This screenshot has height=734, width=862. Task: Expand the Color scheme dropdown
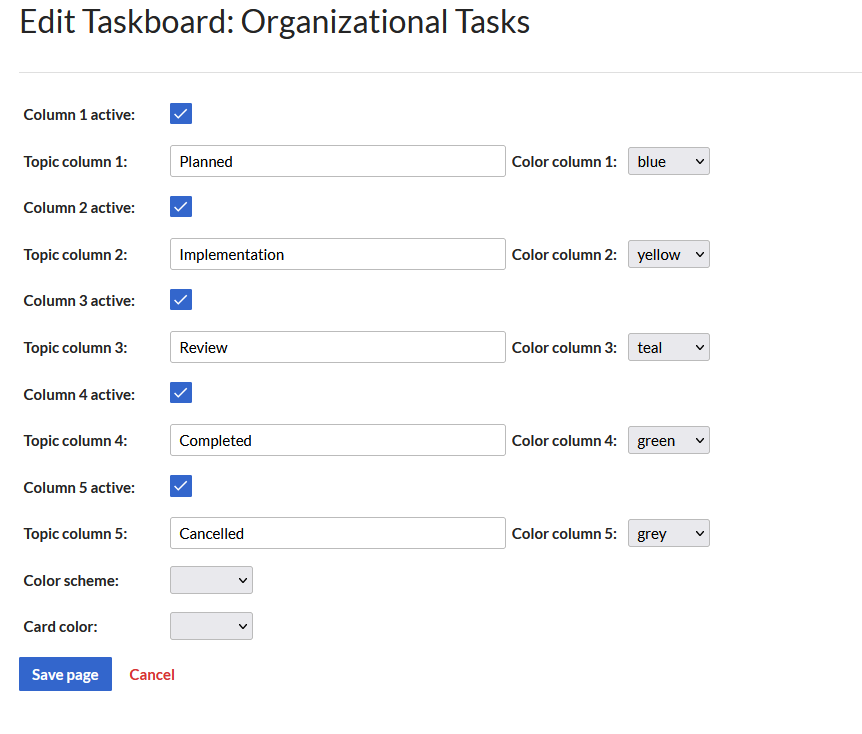(x=211, y=580)
